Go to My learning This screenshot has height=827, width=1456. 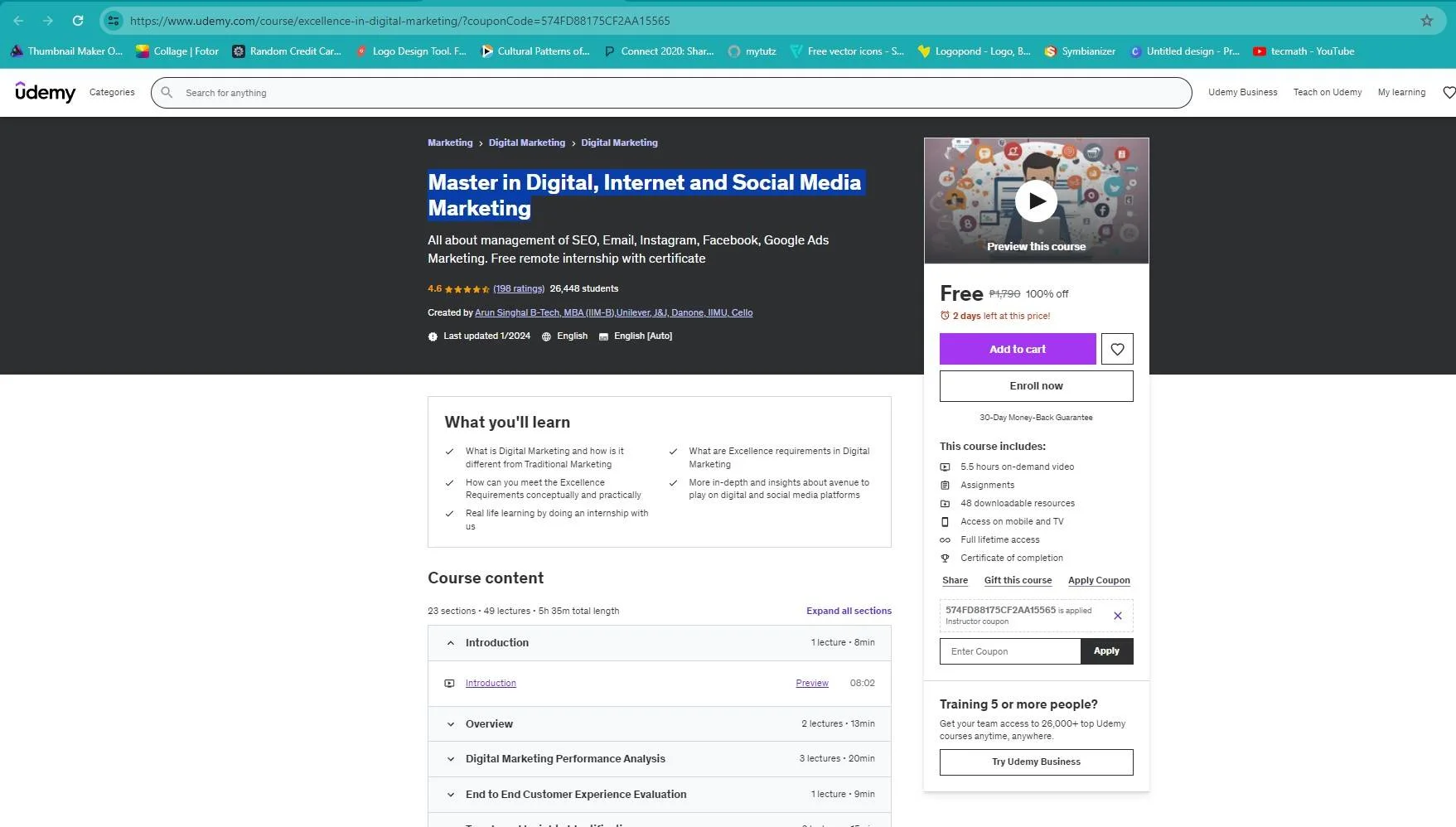(x=1401, y=93)
